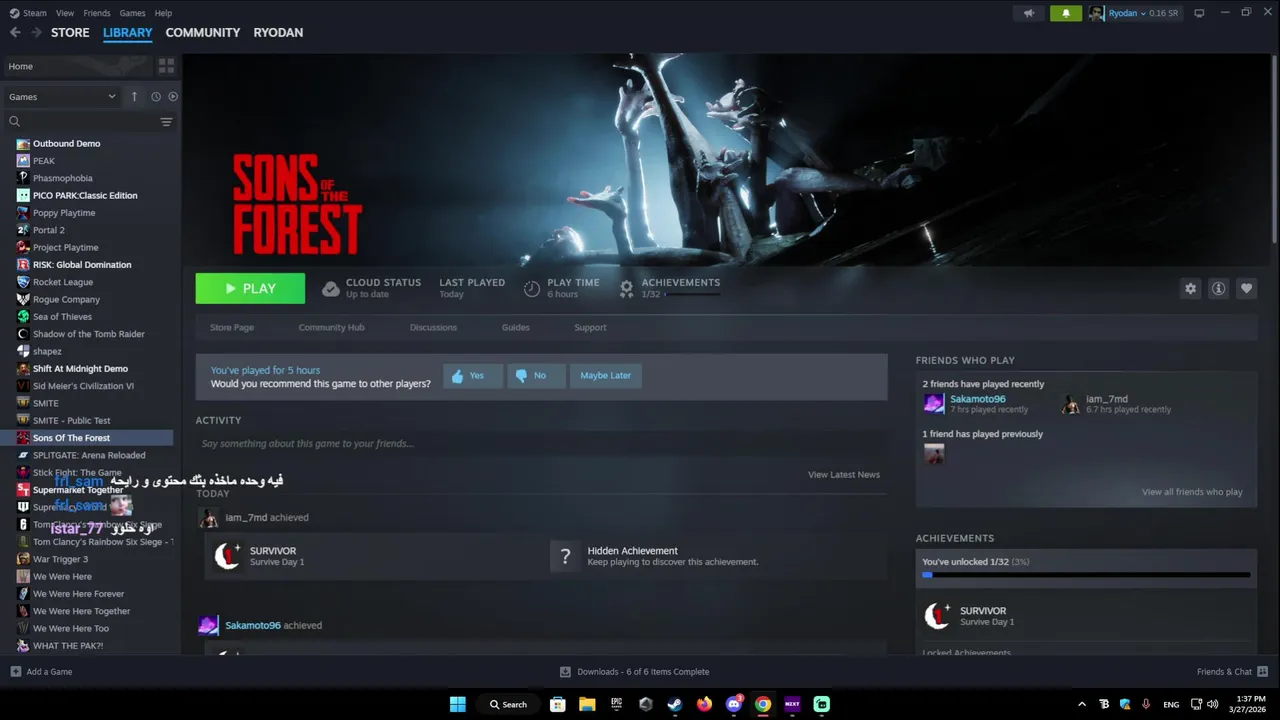Open Big Picture mode monitor icon

(x=1199, y=13)
